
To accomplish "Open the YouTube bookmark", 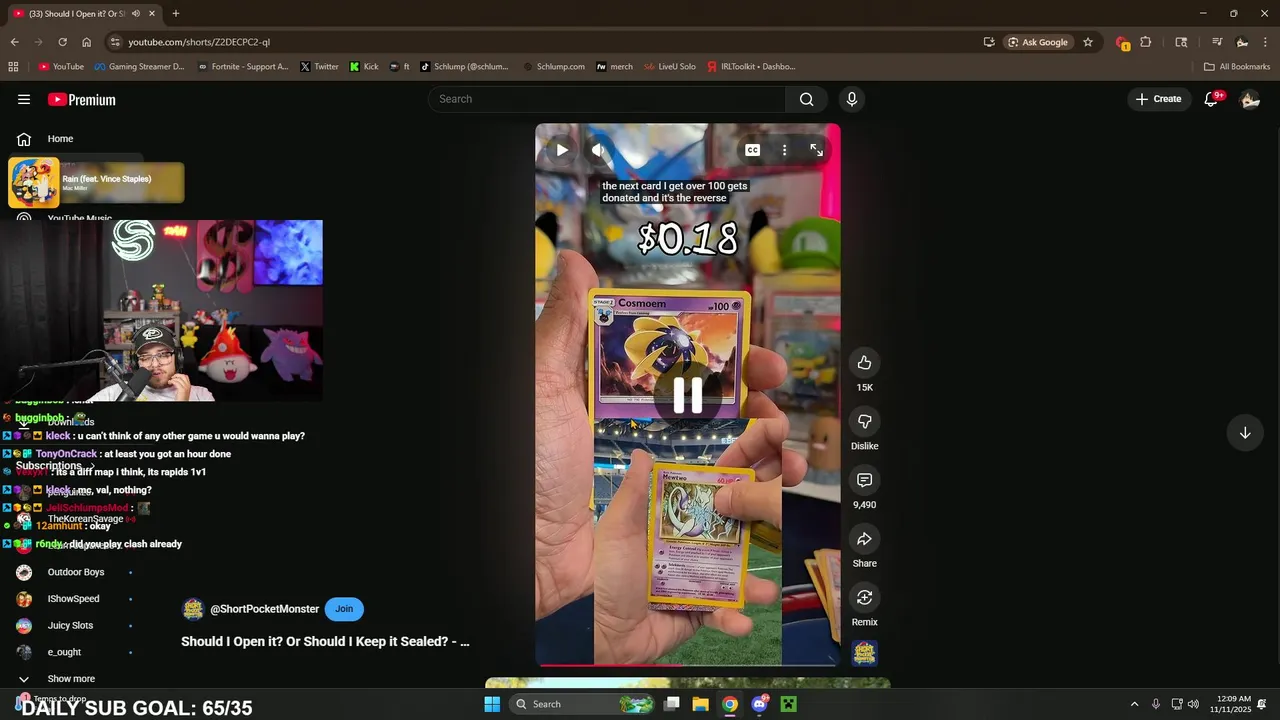I will (x=61, y=67).
